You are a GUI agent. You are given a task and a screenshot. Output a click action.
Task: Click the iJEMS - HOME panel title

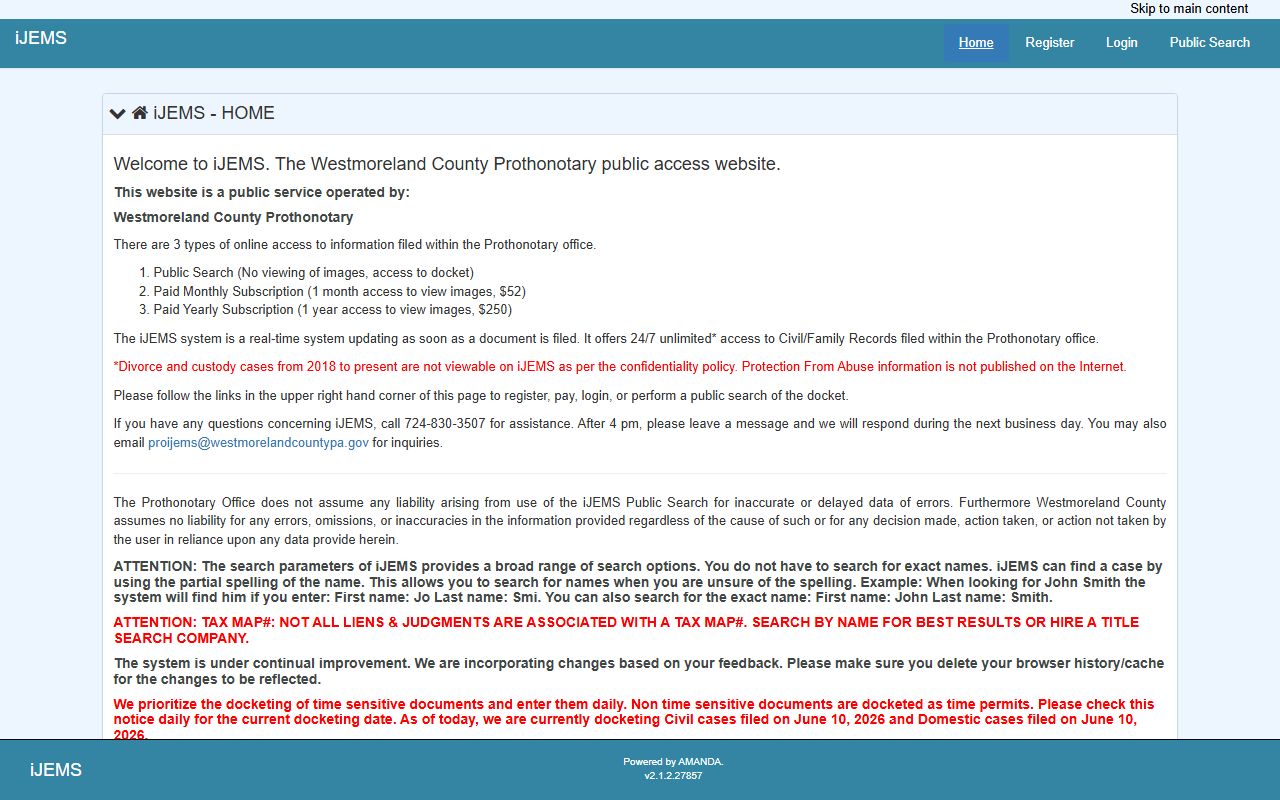[214, 113]
